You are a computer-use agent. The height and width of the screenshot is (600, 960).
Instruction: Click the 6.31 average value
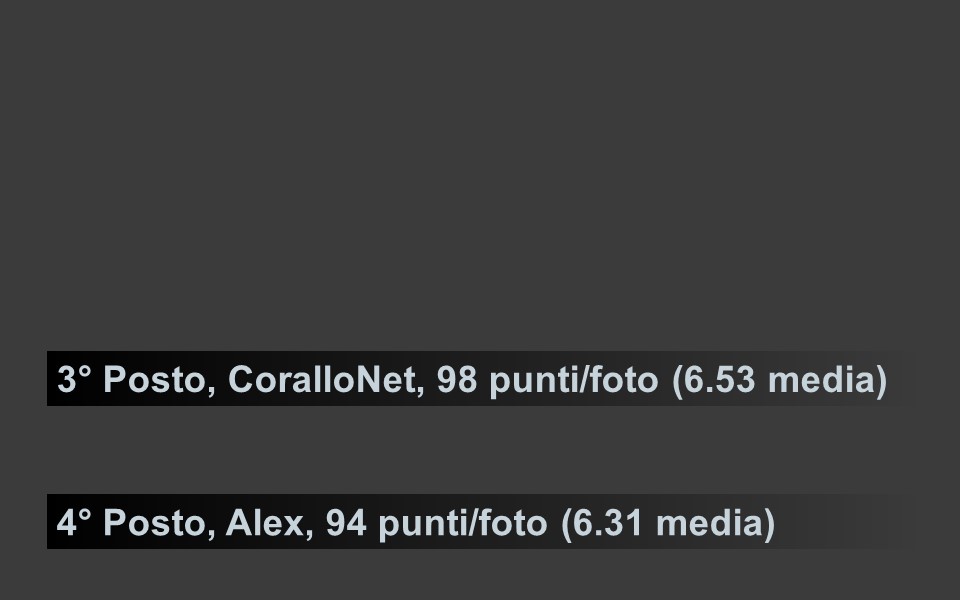point(607,523)
